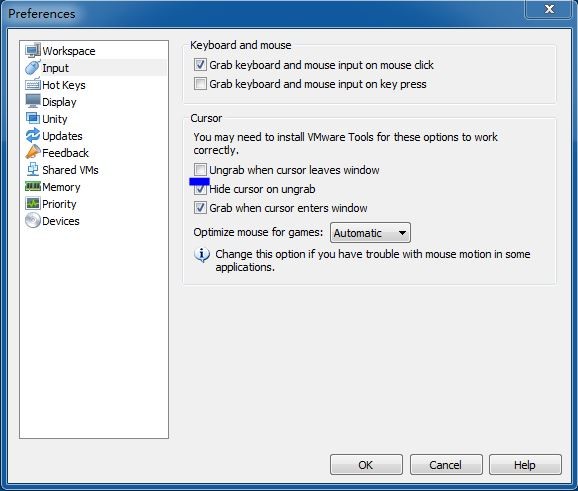Enable grab input on key press
Viewport: 578px width, 491px height.
(200, 84)
